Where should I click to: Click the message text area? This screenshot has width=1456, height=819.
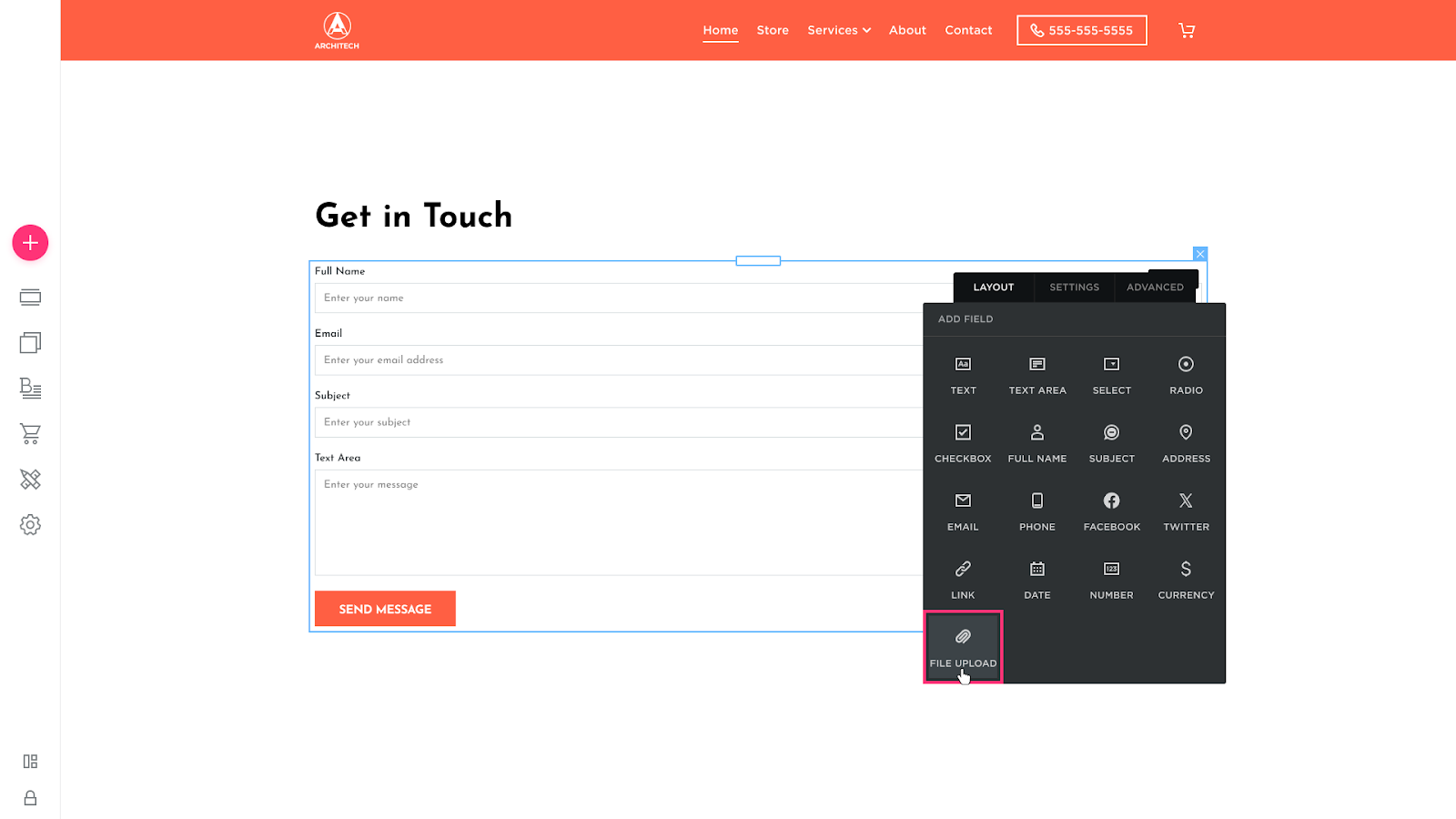[619, 522]
